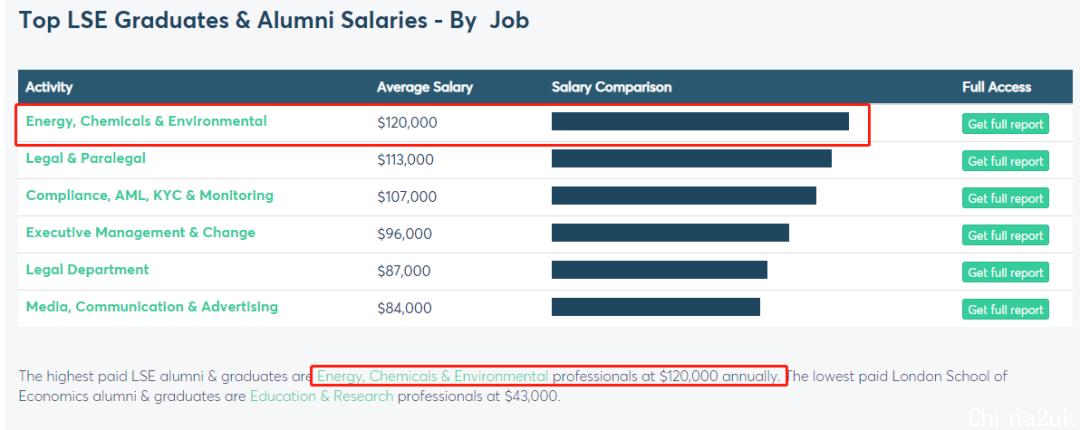
Task: Get full report for Energy, Chemicals row
Action: tap(1006, 124)
